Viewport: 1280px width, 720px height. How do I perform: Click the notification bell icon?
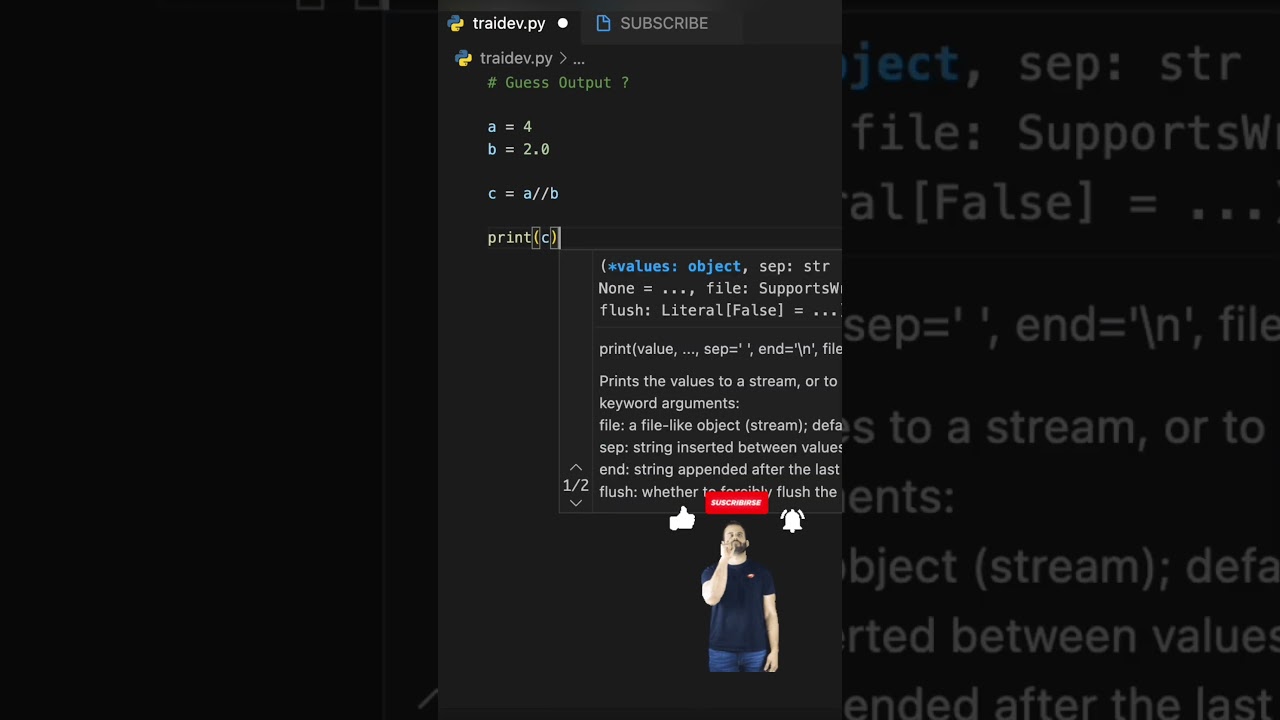click(792, 519)
